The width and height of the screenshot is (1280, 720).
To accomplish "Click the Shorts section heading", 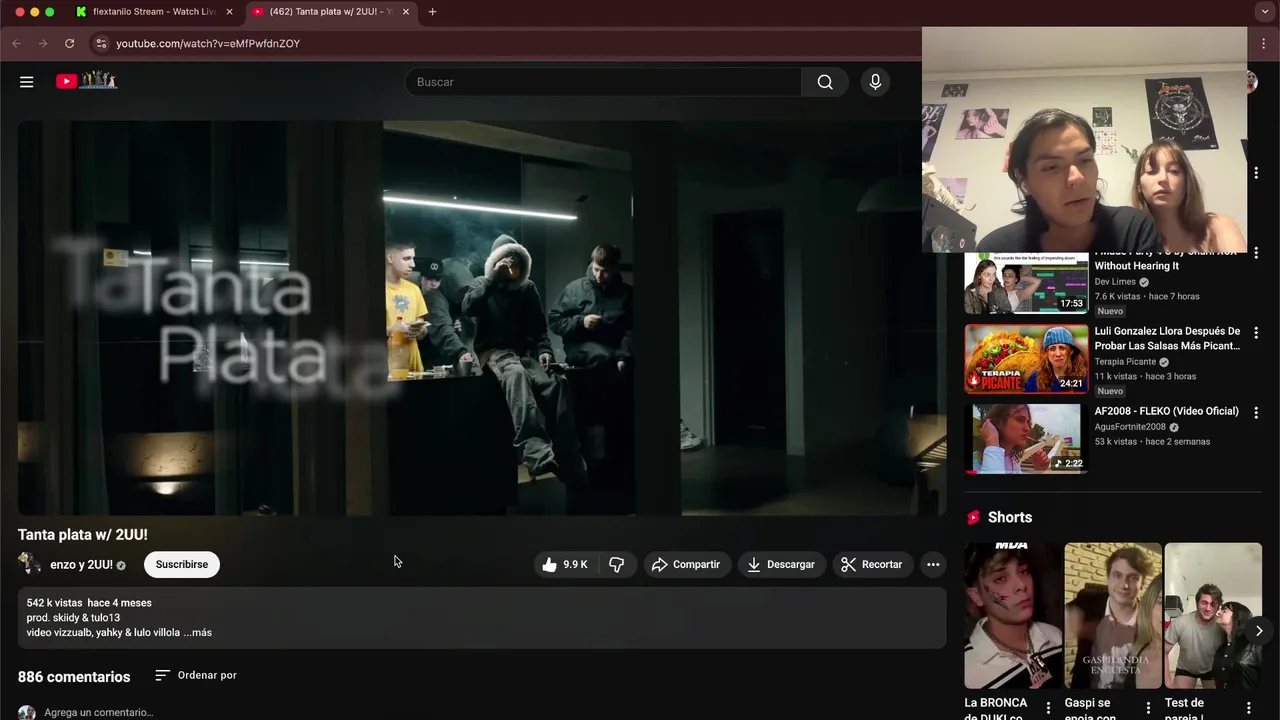I will pyautogui.click(x=1010, y=517).
